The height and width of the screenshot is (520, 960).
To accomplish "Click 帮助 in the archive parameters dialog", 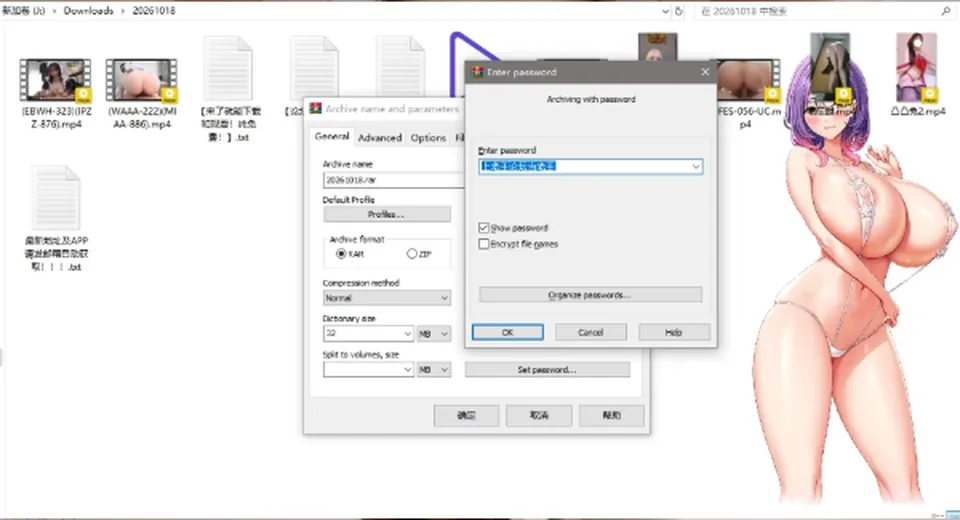I will click(612, 415).
